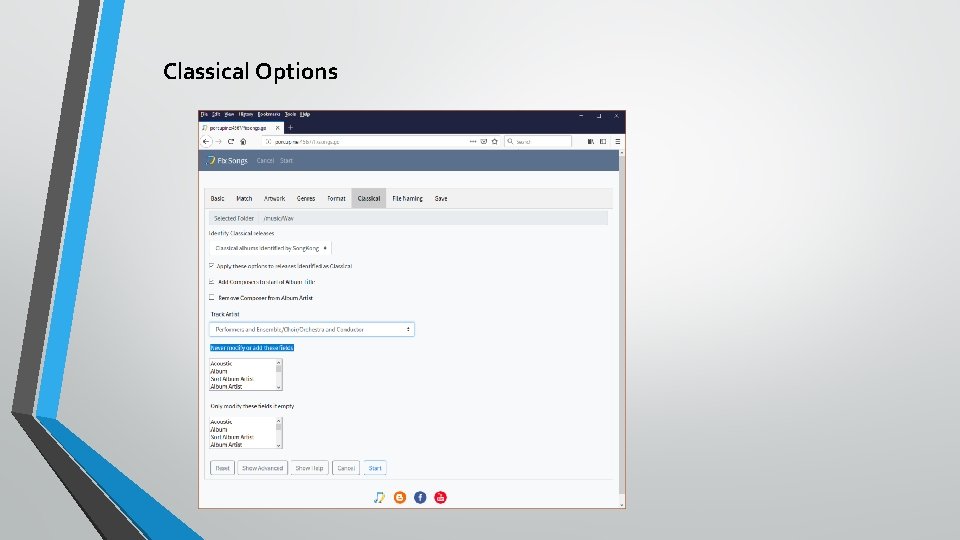Select Acoustic in Never modify fields list

(242, 364)
